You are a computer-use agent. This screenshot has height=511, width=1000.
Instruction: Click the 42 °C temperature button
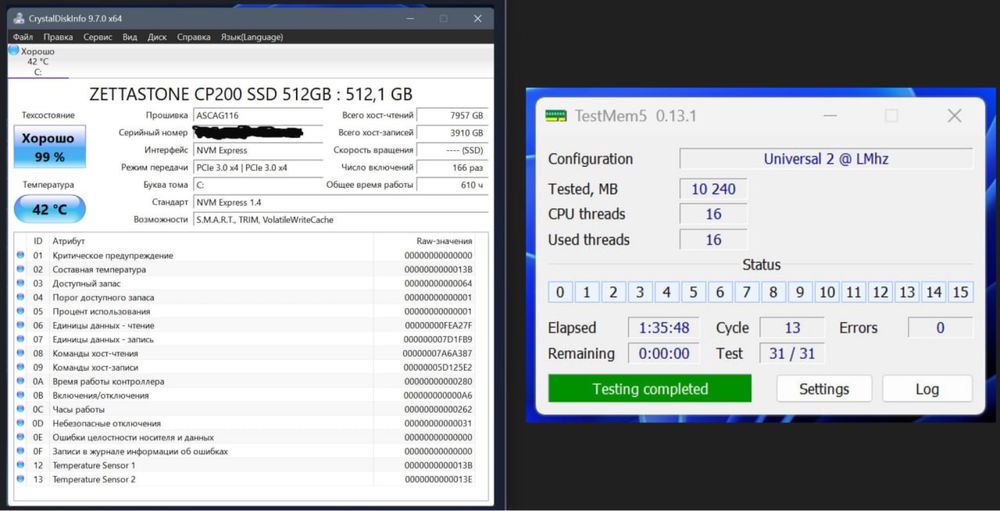[50, 209]
